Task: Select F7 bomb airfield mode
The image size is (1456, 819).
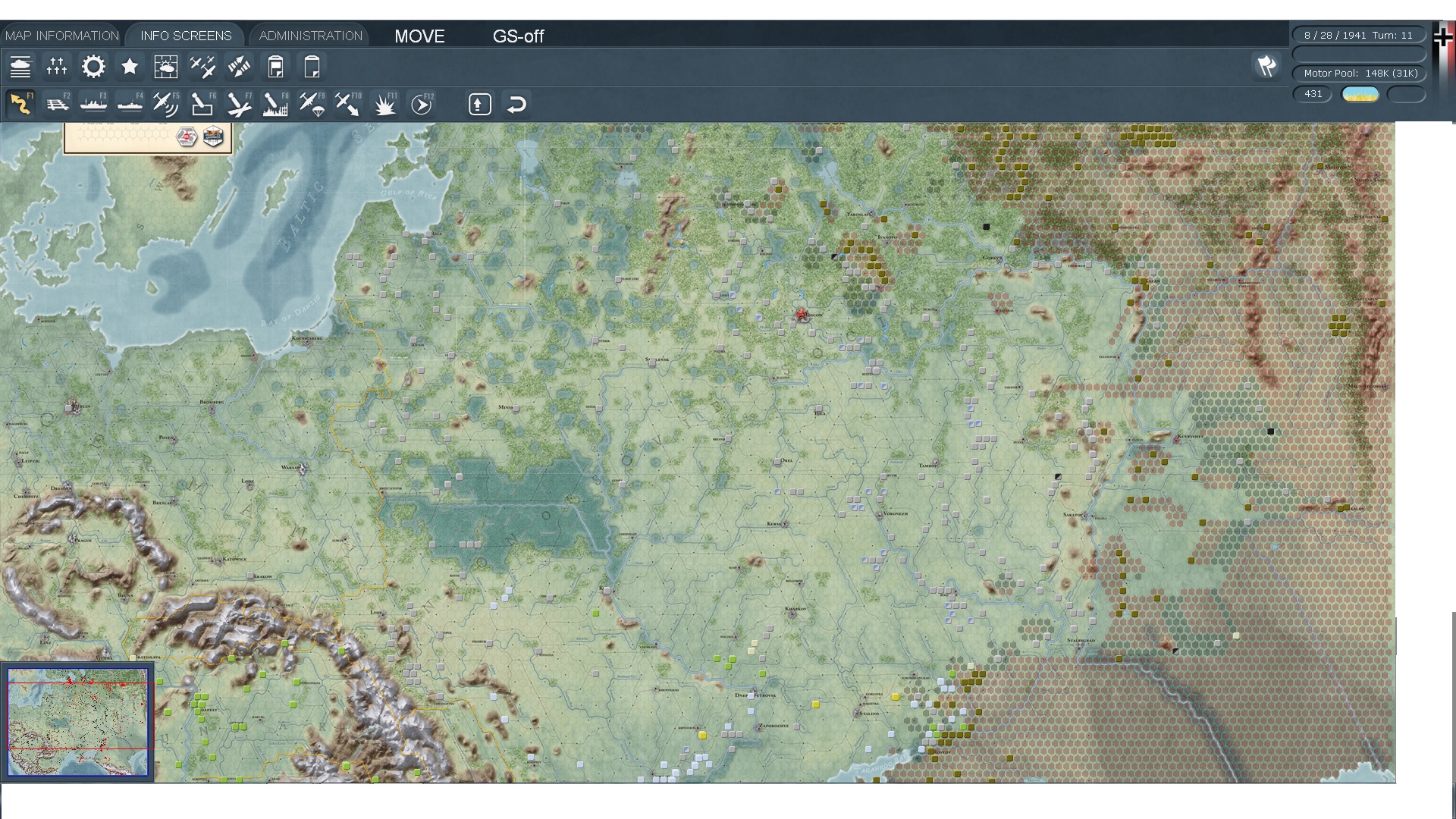Action: click(239, 104)
